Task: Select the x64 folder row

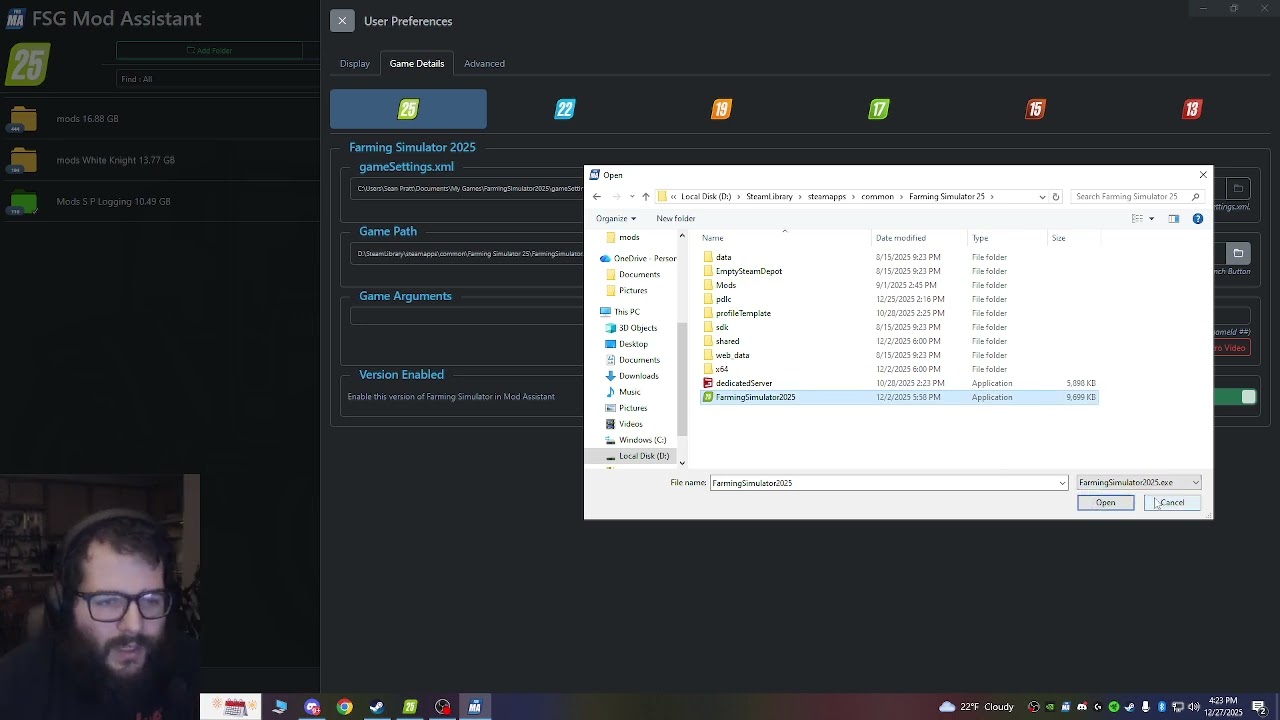Action: (899, 369)
